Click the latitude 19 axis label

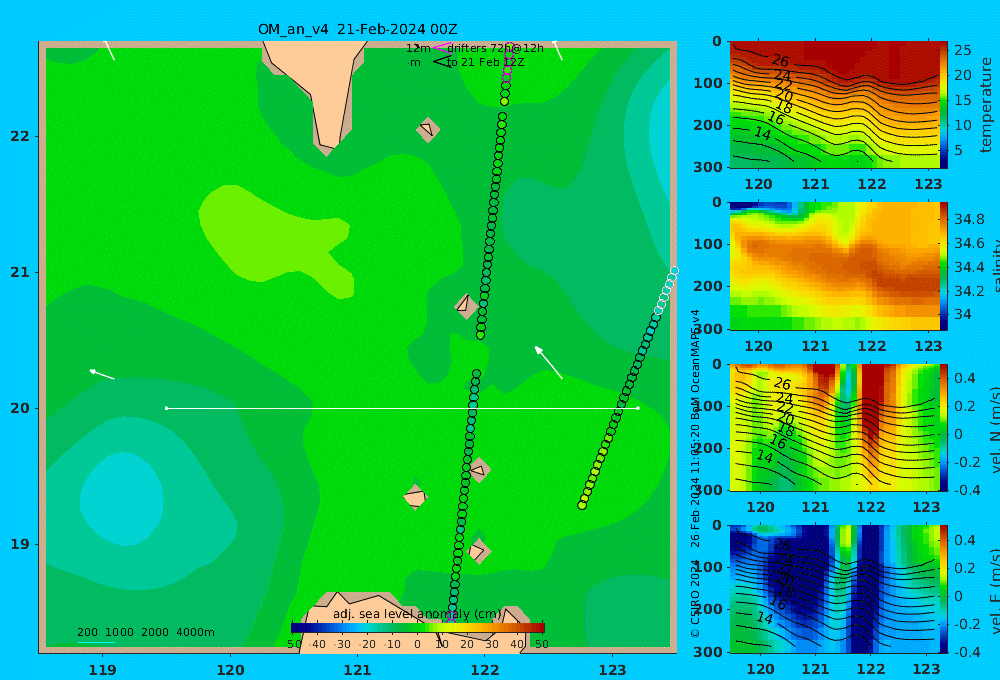pyautogui.click(x=20, y=544)
